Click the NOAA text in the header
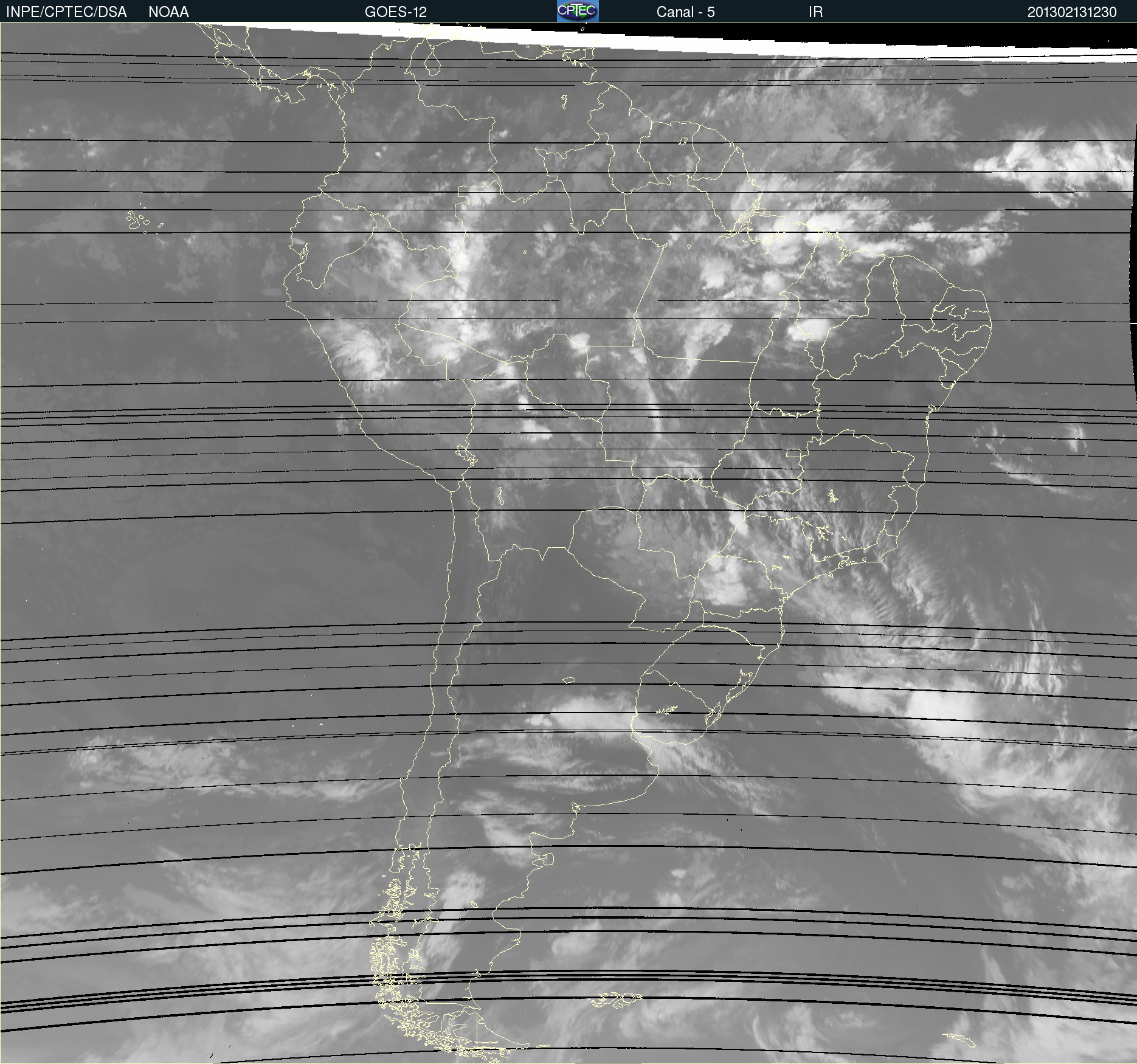Screen dimensions: 1137x1064 pos(168,12)
